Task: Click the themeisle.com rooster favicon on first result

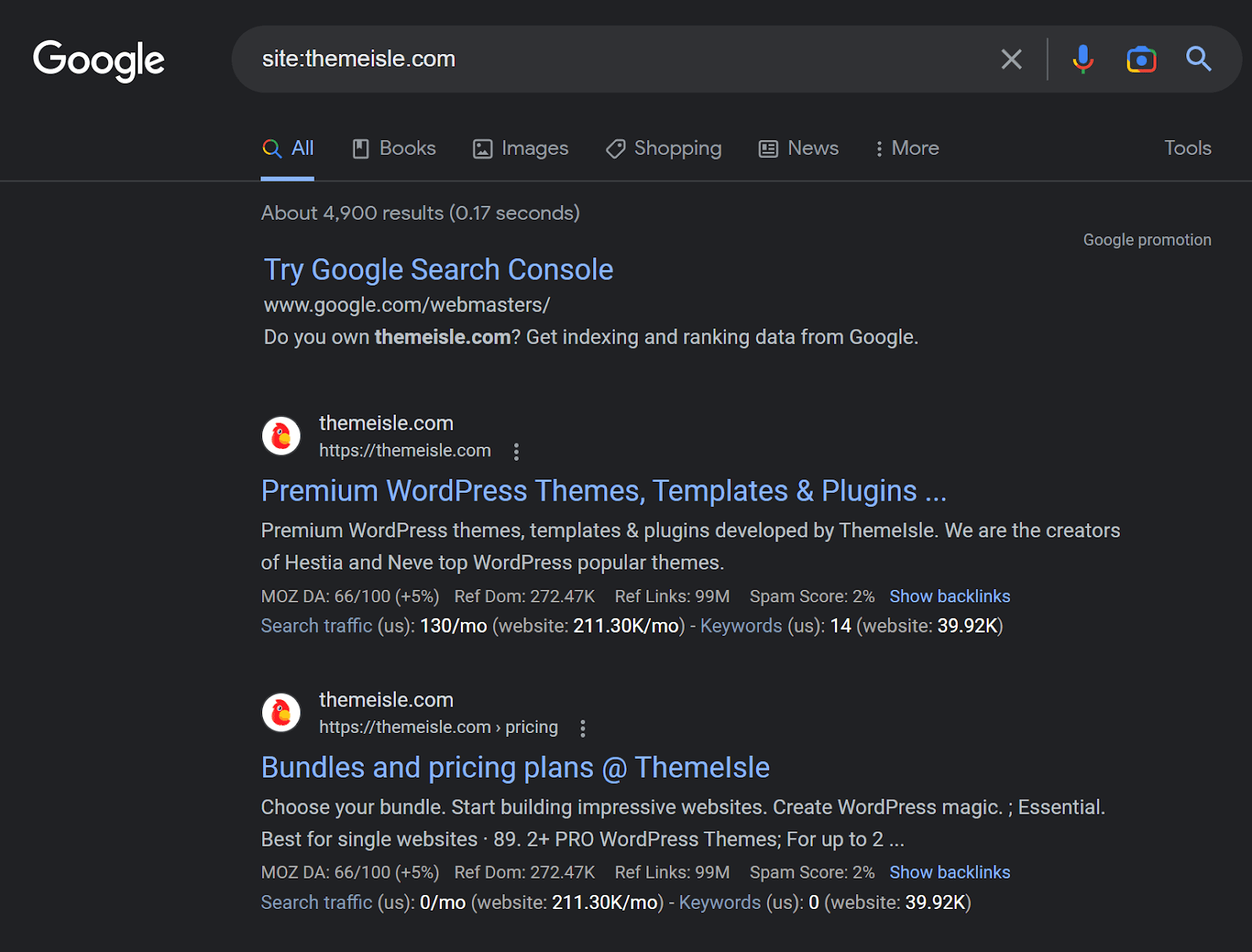Action: point(280,436)
